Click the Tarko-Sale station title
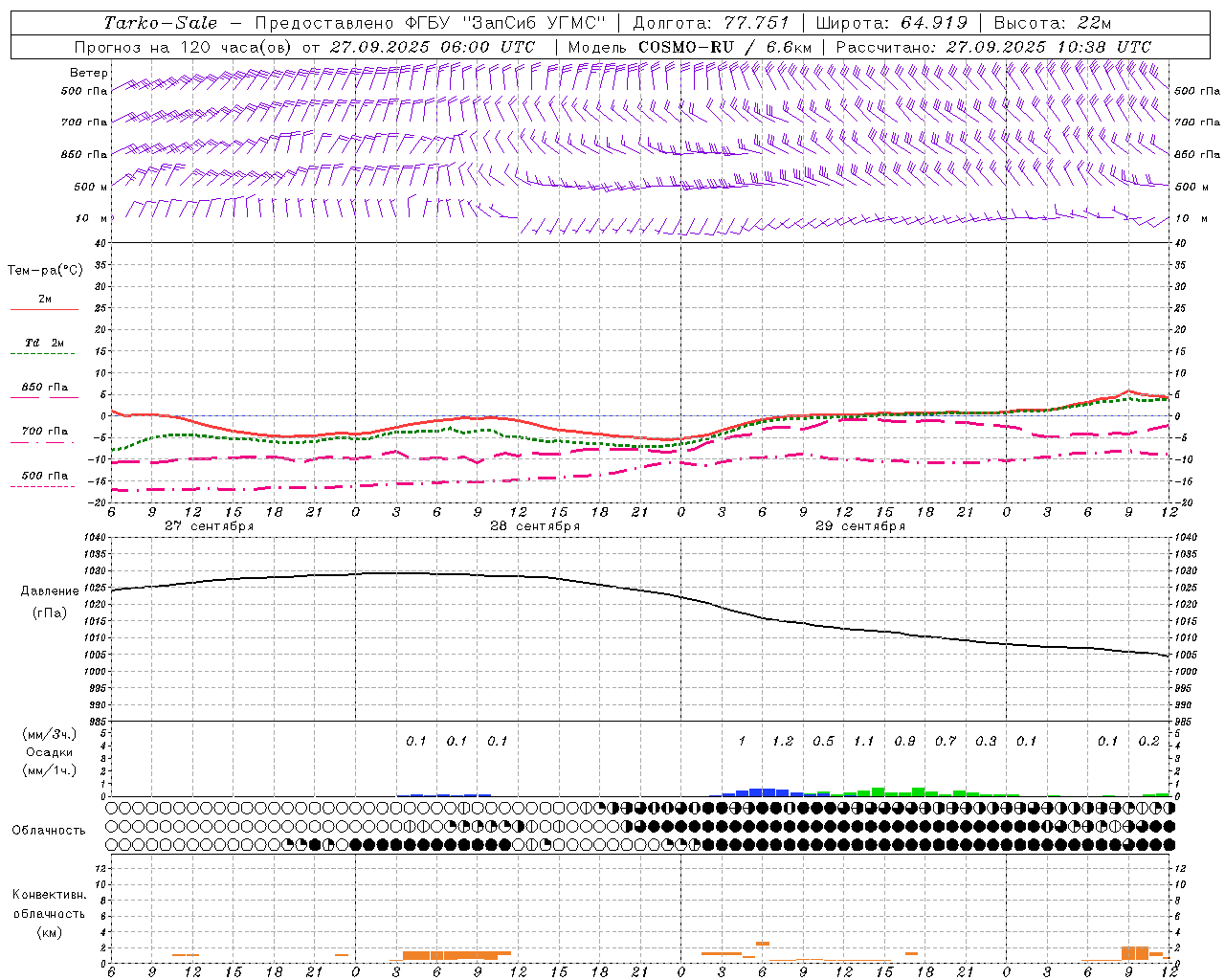Viewport: 1225px width, 980px height. coord(160,23)
